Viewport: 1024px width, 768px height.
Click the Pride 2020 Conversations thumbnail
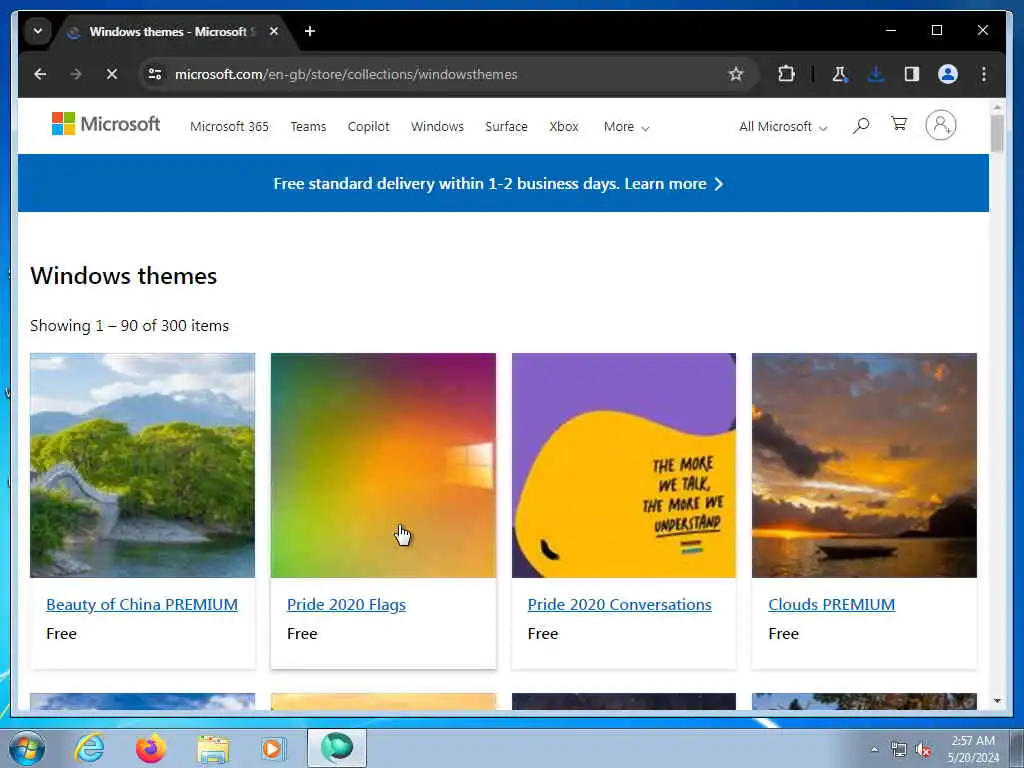pyautogui.click(x=624, y=465)
